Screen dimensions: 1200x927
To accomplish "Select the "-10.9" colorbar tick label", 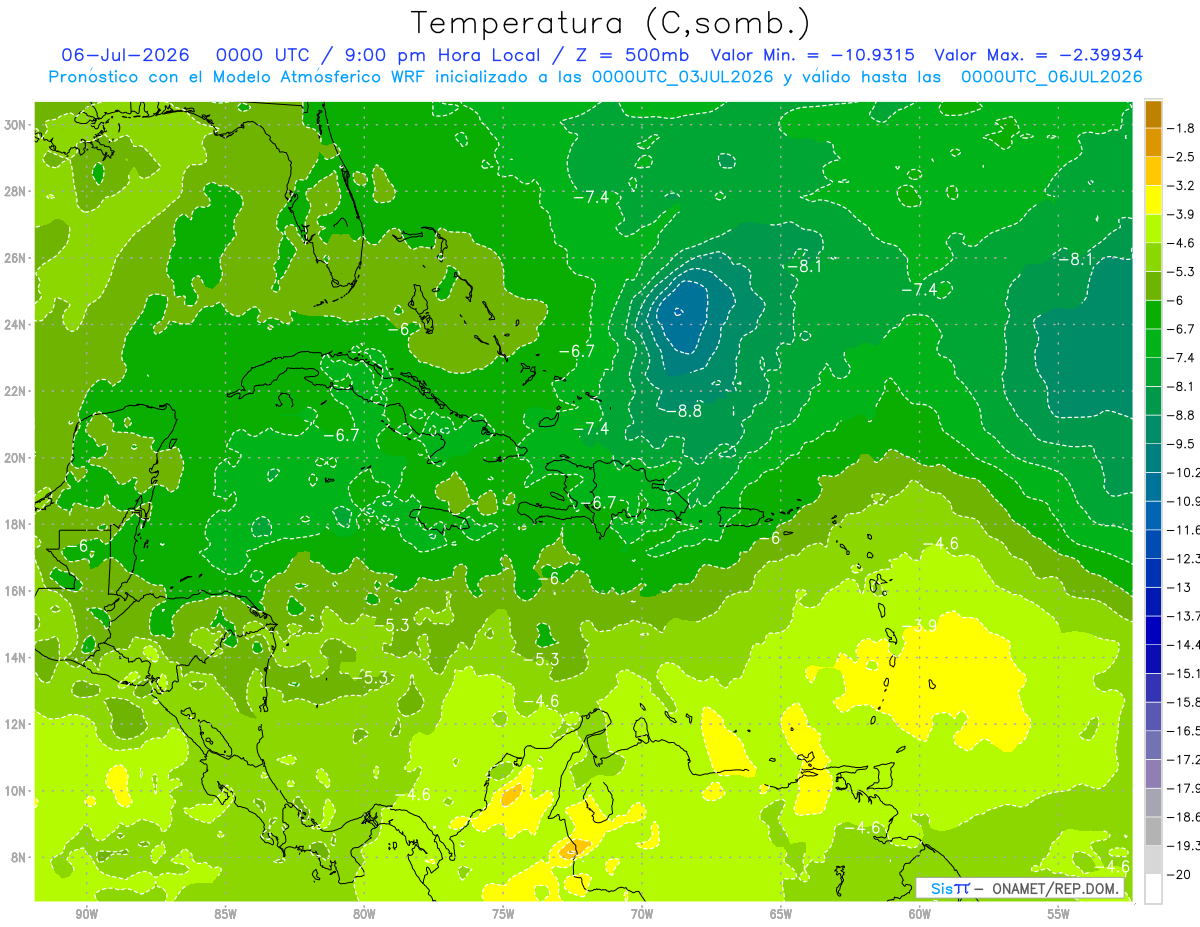I will [1184, 501].
